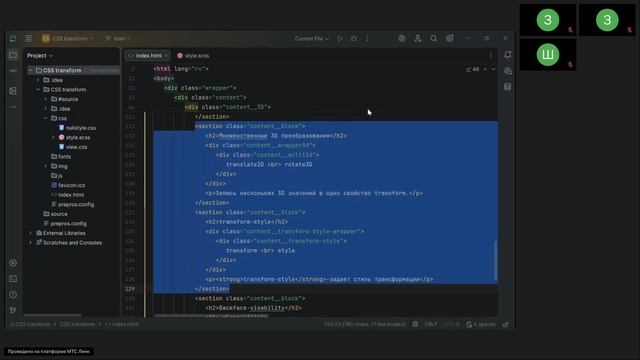Open Code With Me user icon
The image size is (640, 360).
click(x=418, y=38)
